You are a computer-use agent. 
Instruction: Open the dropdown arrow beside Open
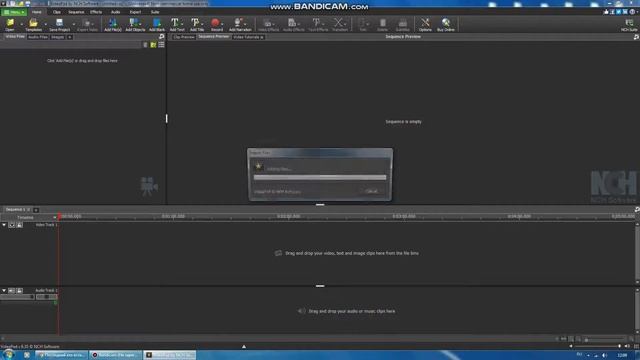click(21, 24)
